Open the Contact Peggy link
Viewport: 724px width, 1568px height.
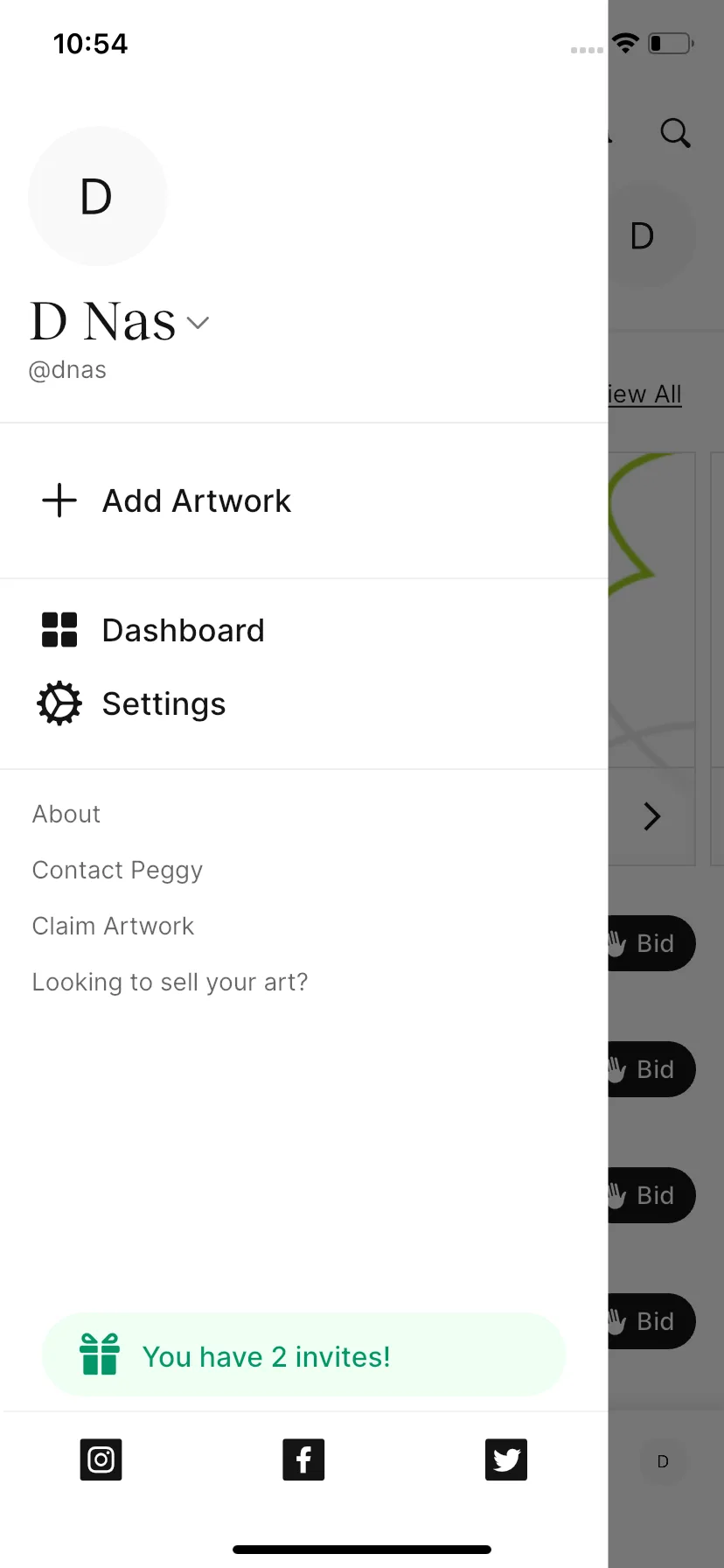coord(117,870)
